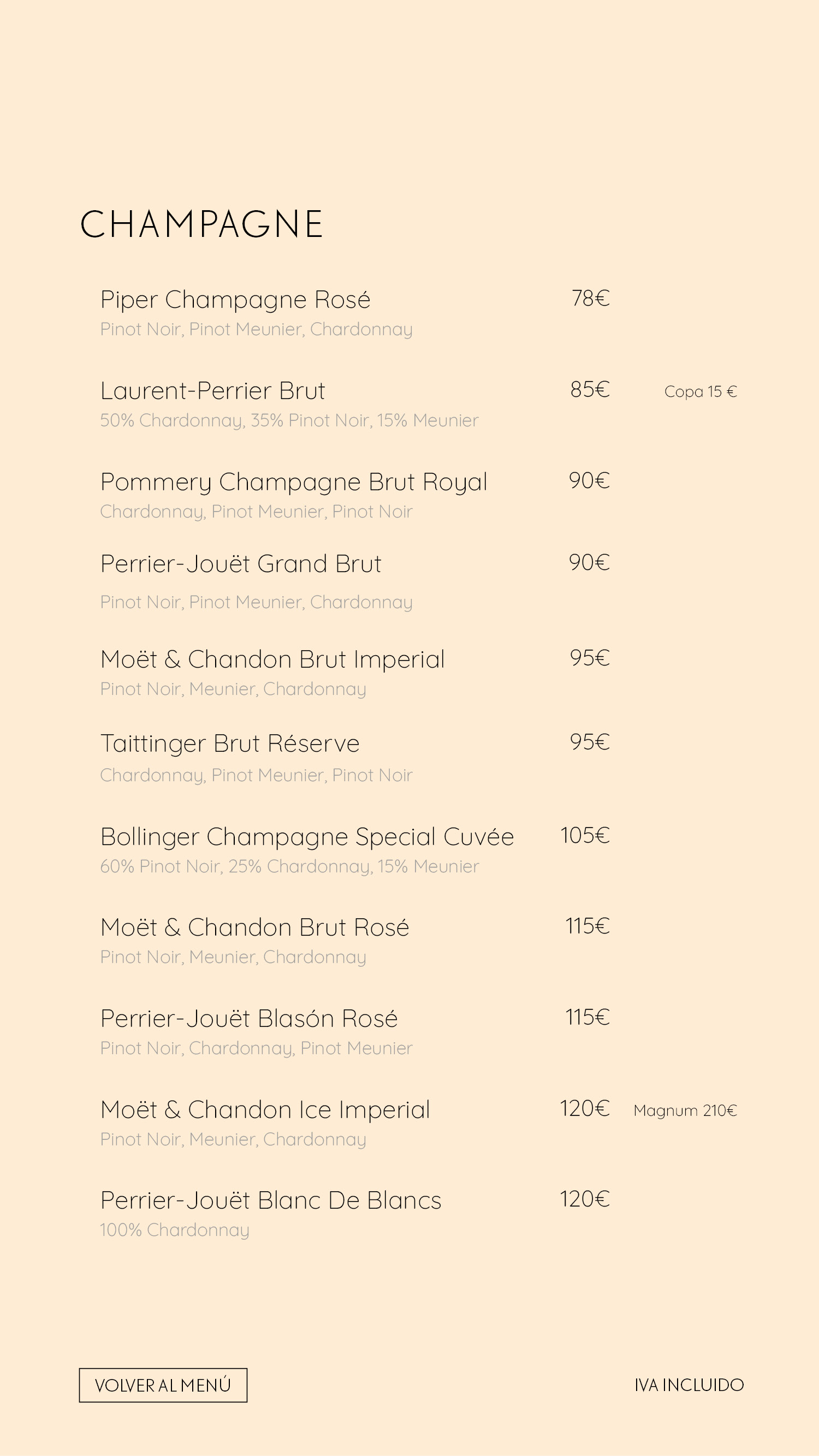
Task: Select Taittinger Brut Réserve
Action: pyautogui.click(x=229, y=743)
